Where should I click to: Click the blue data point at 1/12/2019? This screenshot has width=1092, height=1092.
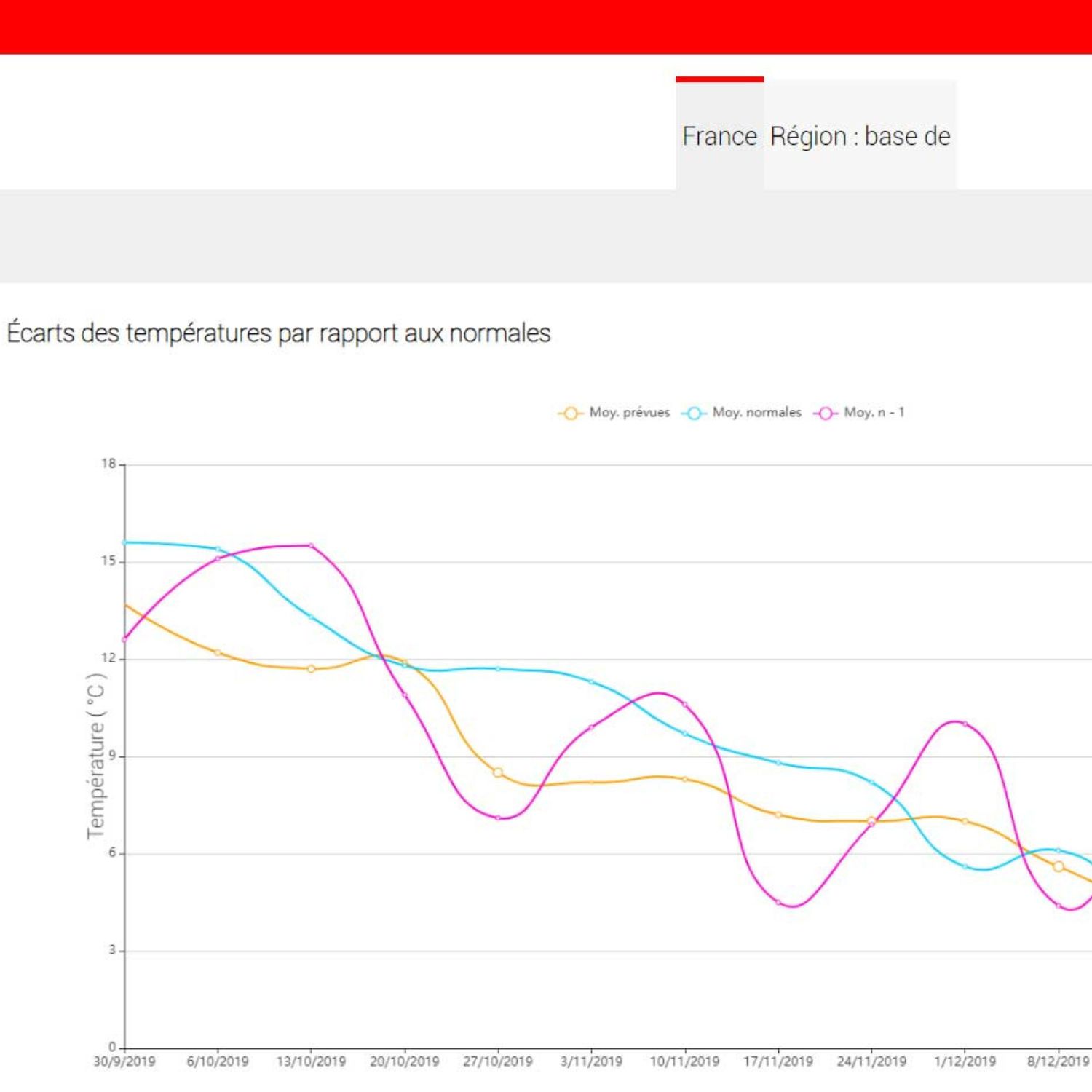pos(965,866)
